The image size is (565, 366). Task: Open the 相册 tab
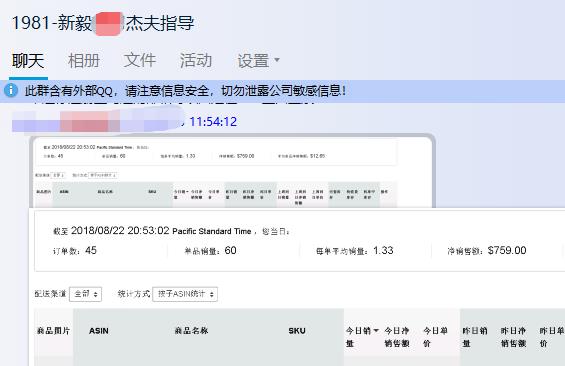84,61
